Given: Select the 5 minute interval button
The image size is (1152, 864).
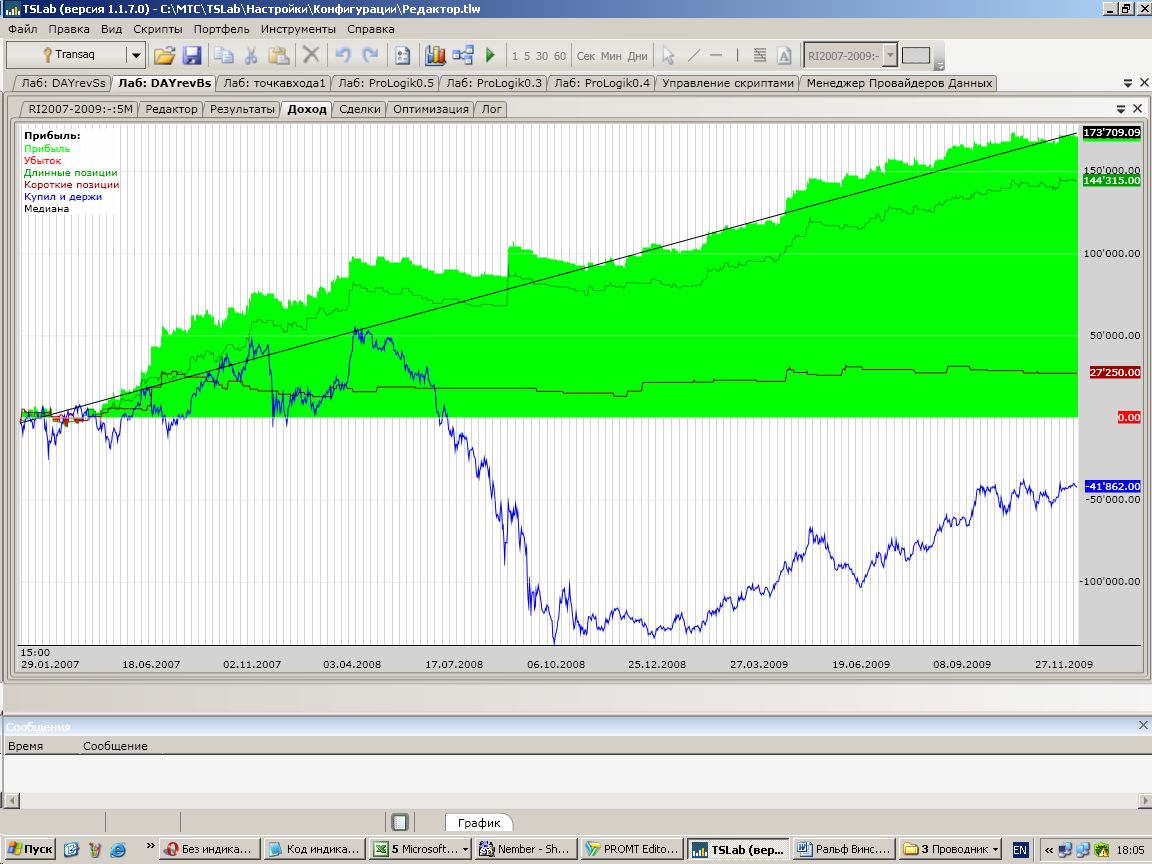Looking at the screenshot, I should pyautogui.click(x=527, y=56).
